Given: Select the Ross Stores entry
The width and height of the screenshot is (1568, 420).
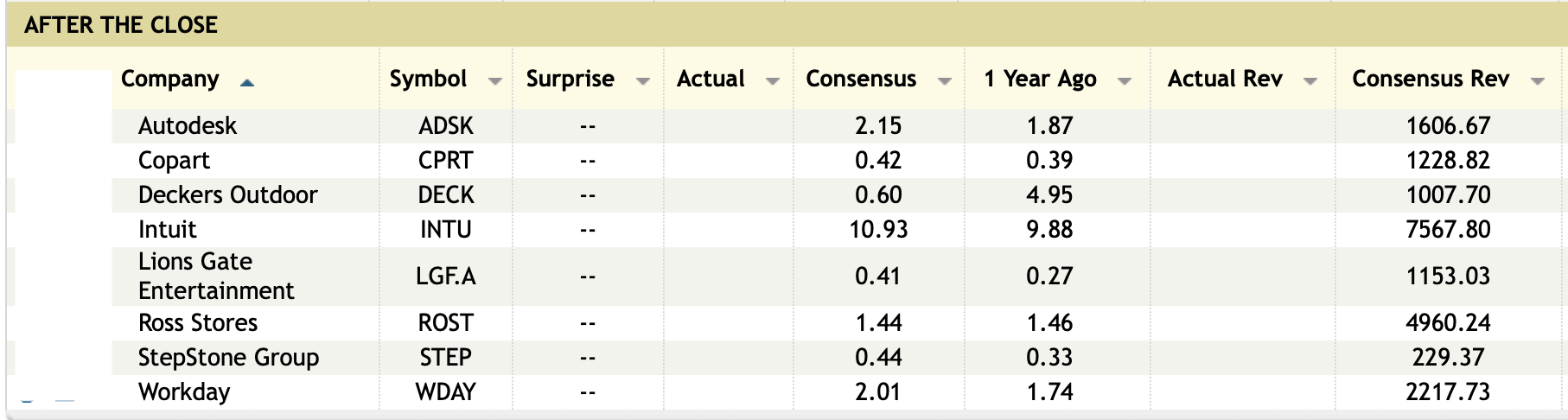Looking at the screenshot, I should point(198,323).
